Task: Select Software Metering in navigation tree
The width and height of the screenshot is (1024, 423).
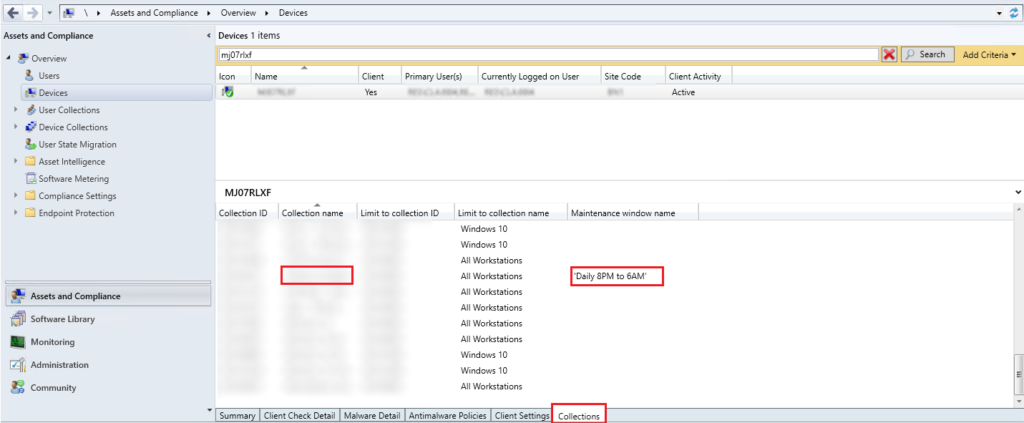Action: click(x=73, y=179)
